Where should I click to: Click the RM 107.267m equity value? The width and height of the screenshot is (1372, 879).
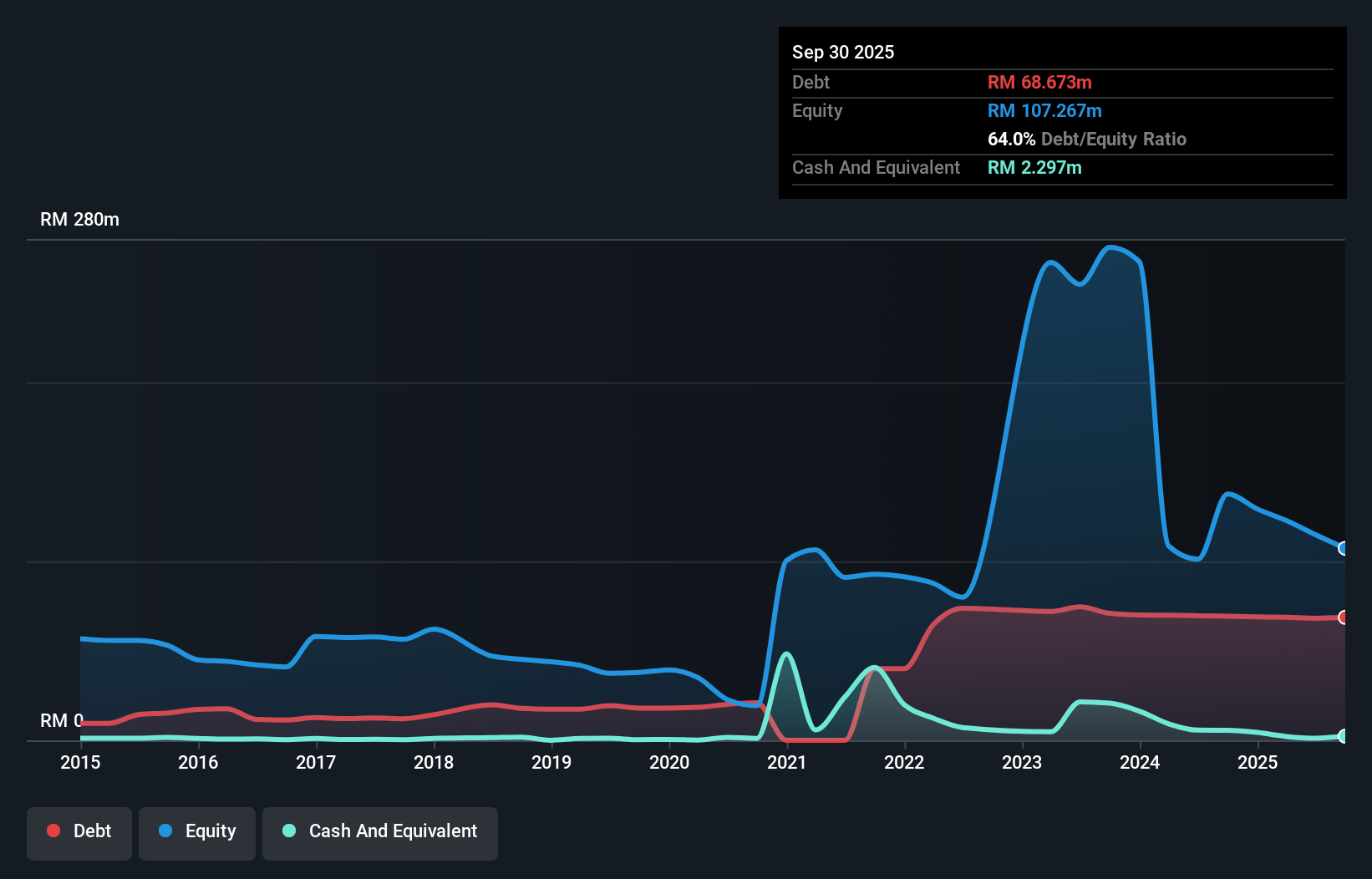pos(1044,110)
